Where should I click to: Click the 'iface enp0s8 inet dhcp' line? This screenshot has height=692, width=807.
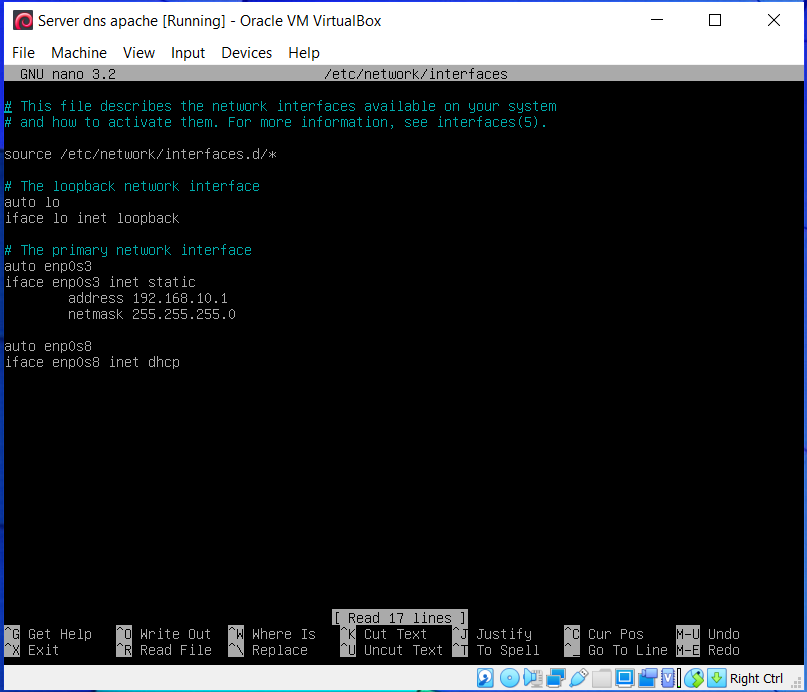point(92,362)
